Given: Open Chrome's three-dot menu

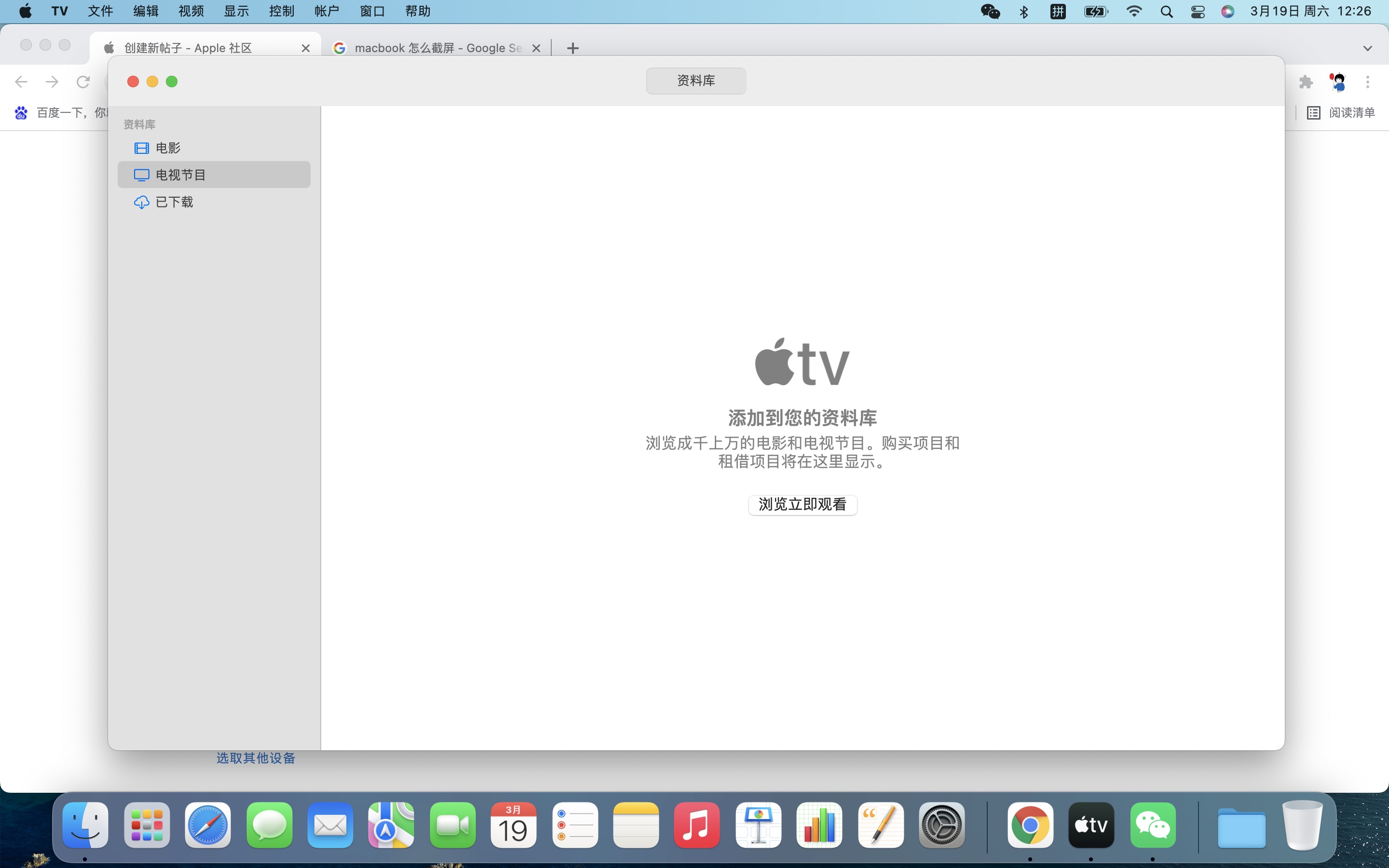Looking at the screenshot, I should [x=1367, y=82].
